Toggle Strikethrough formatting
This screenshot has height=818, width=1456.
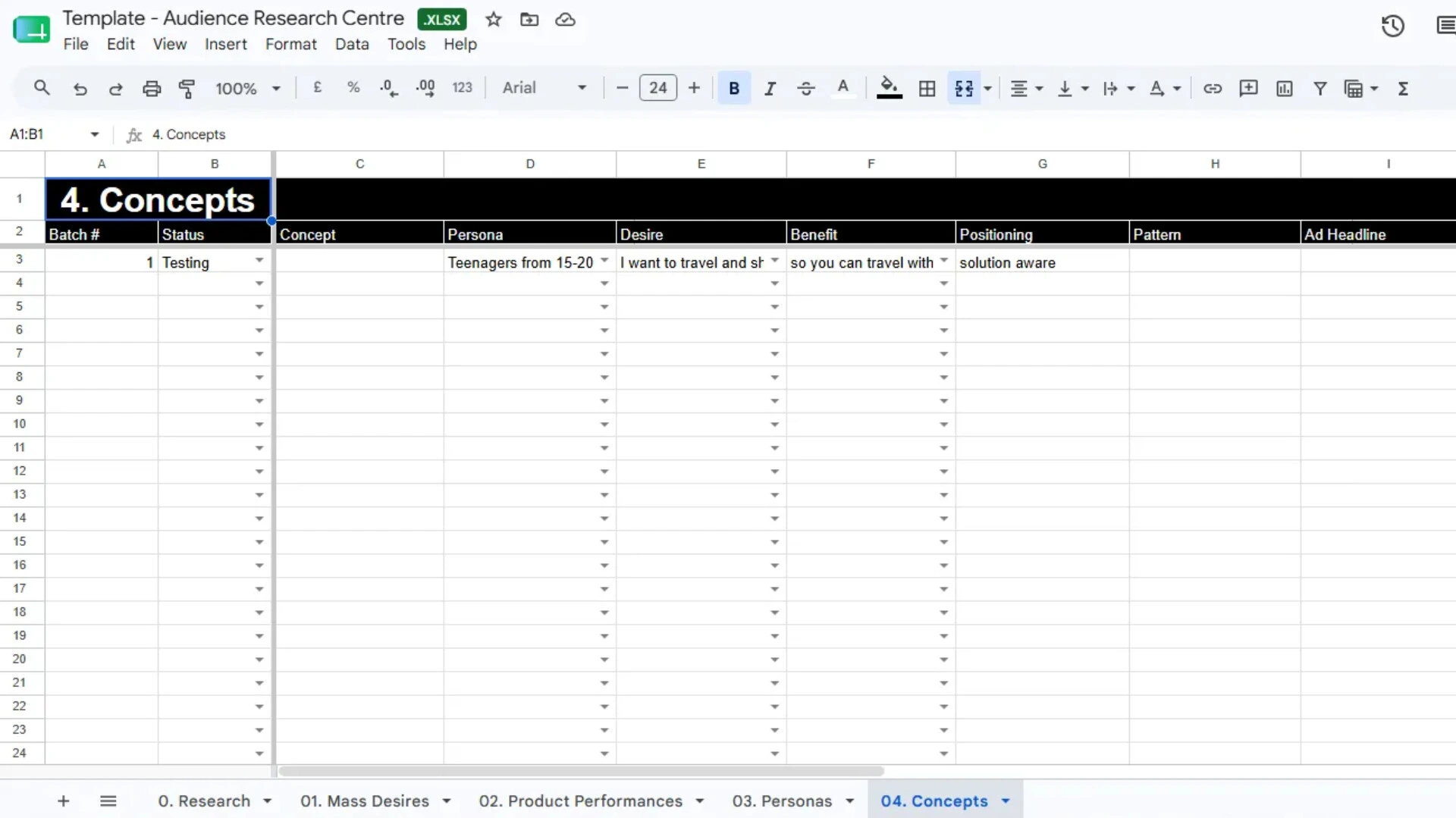(806, 88)
